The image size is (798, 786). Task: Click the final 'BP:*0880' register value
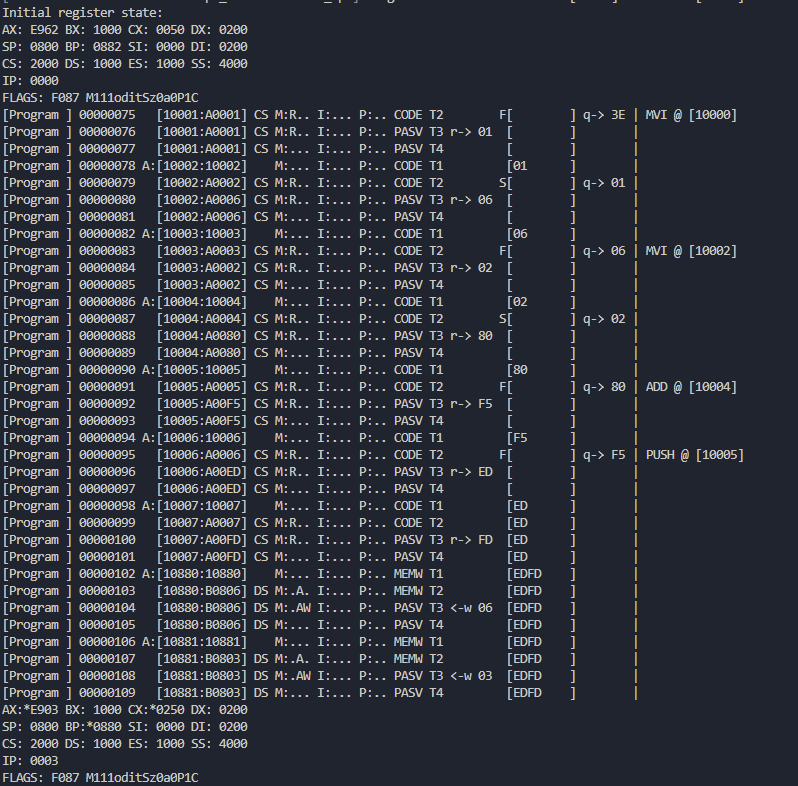coord(93,726)
